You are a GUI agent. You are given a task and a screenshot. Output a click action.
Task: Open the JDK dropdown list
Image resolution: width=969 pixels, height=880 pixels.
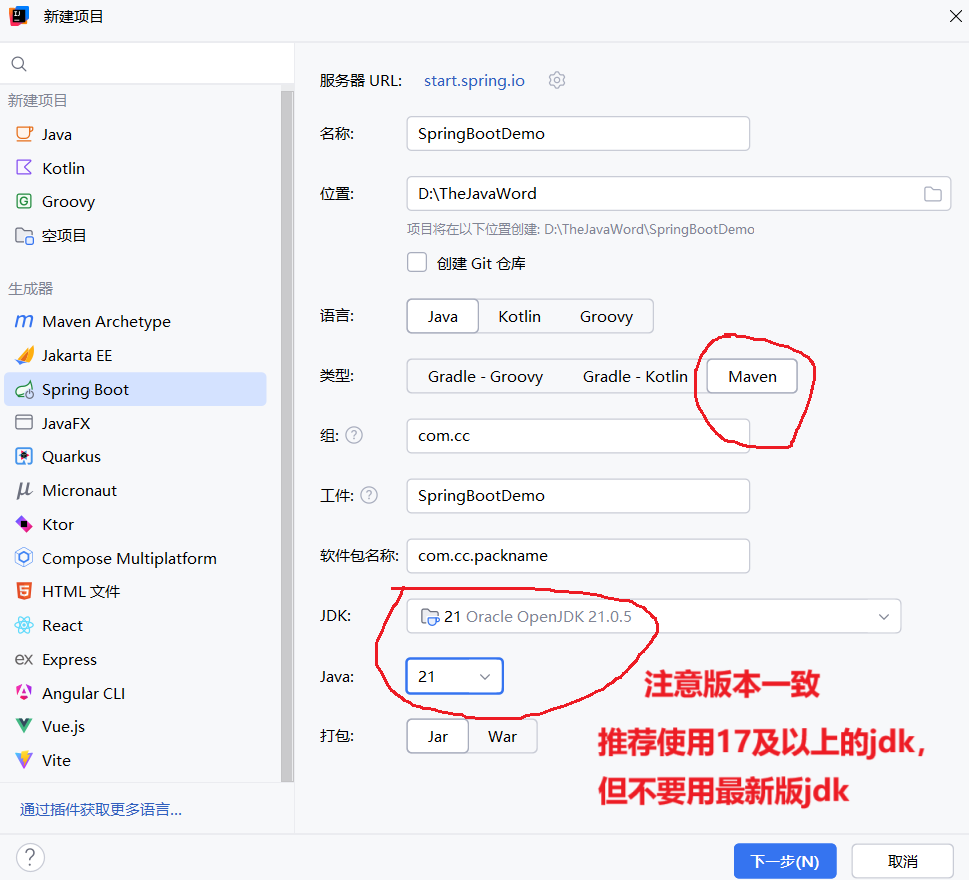click(x=654, y=616)
